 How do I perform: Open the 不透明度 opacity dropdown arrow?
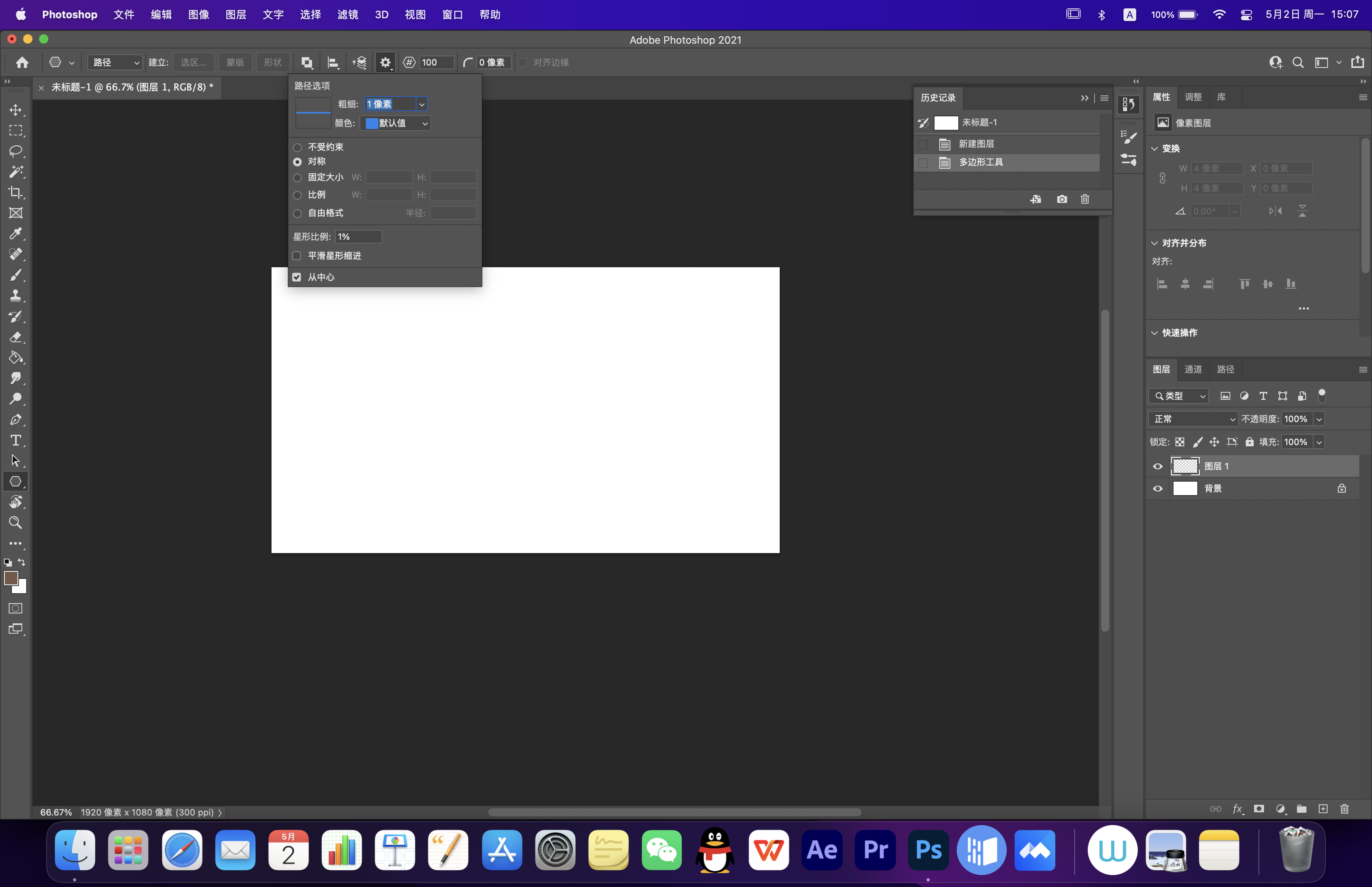pyautogui.click(x=1318, y=419)
